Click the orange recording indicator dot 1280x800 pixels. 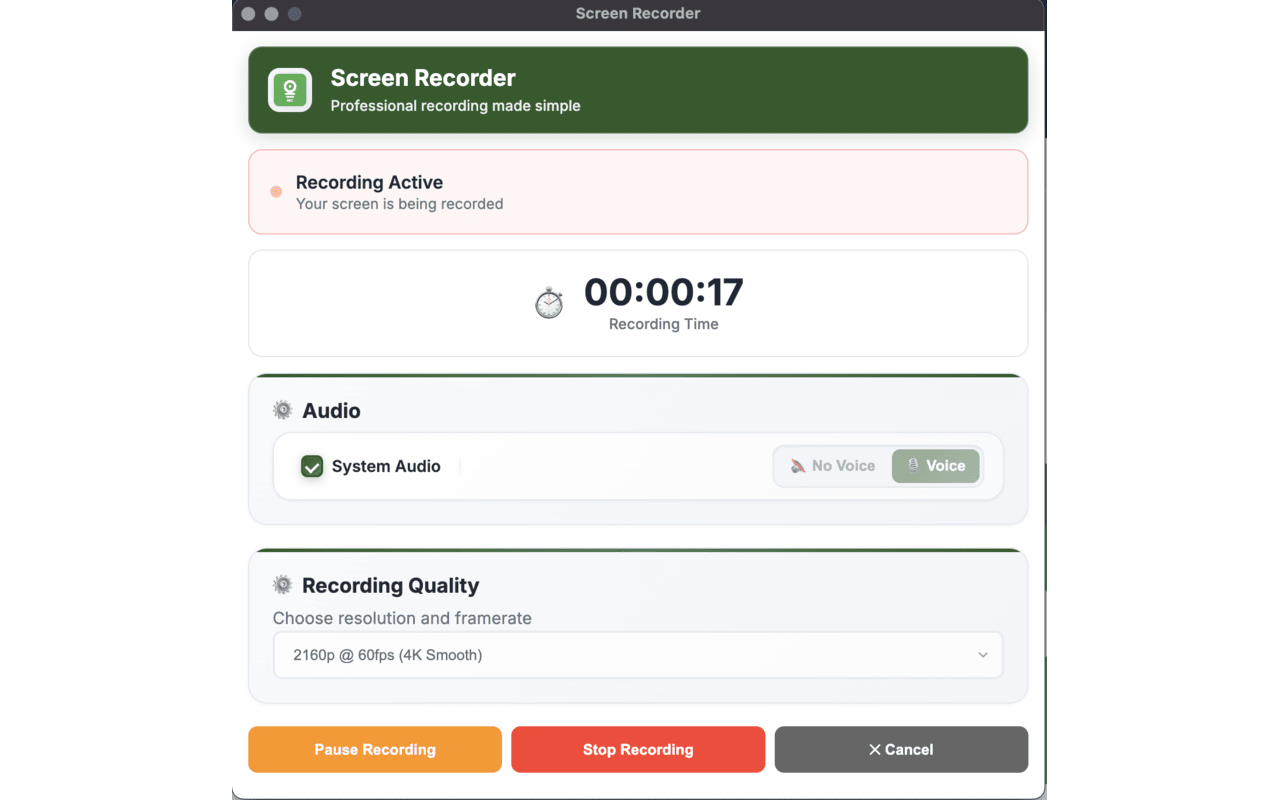(x=275, y=191)
